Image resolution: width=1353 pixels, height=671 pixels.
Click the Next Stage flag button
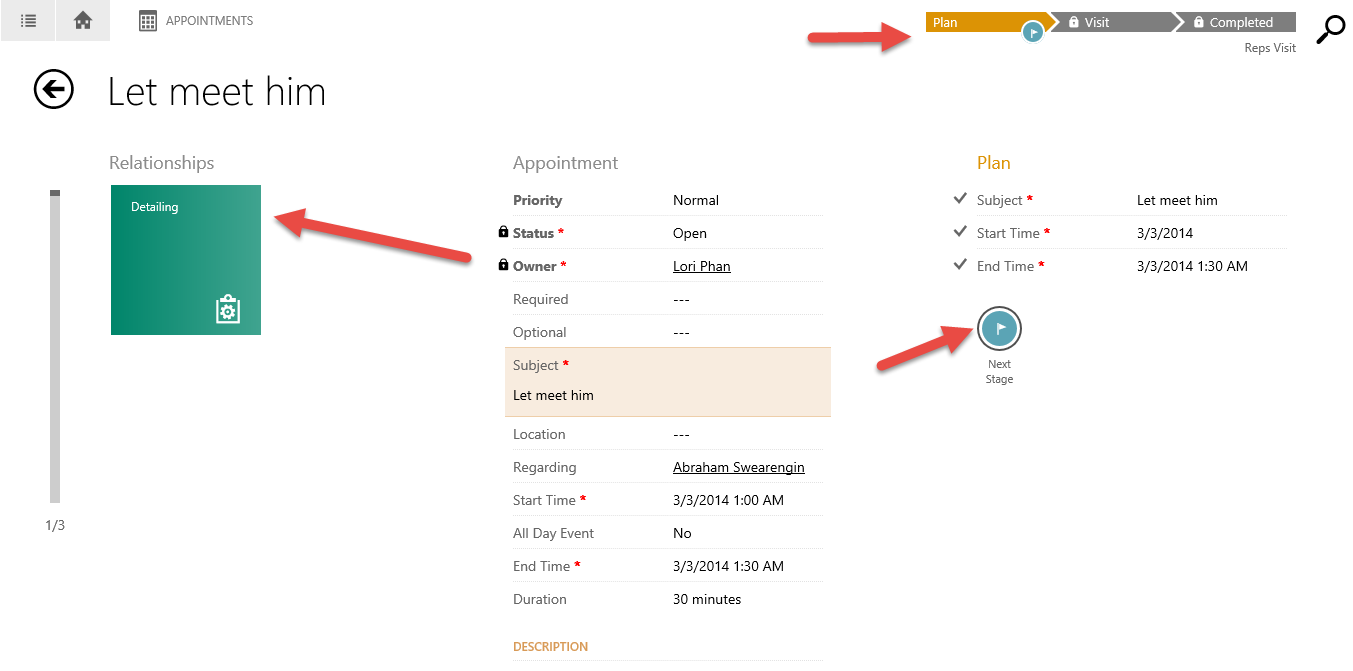pyautogui.click(x=999, y=328)
